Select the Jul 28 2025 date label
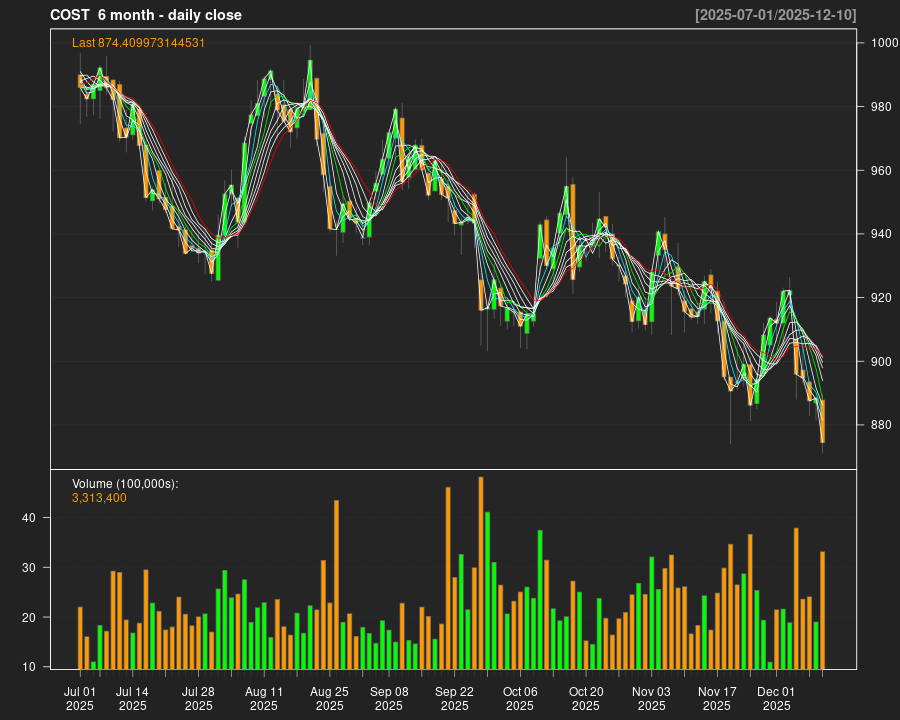The image size is (900, 720). coord(198,698)
